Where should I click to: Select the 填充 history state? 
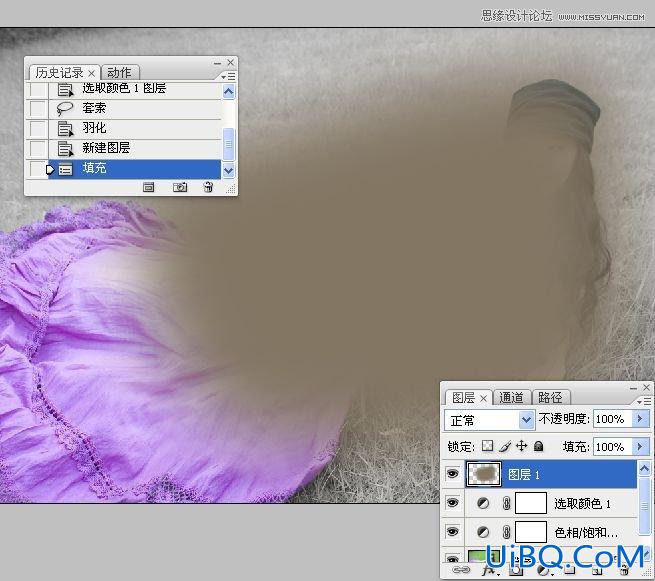click(135, 169)
